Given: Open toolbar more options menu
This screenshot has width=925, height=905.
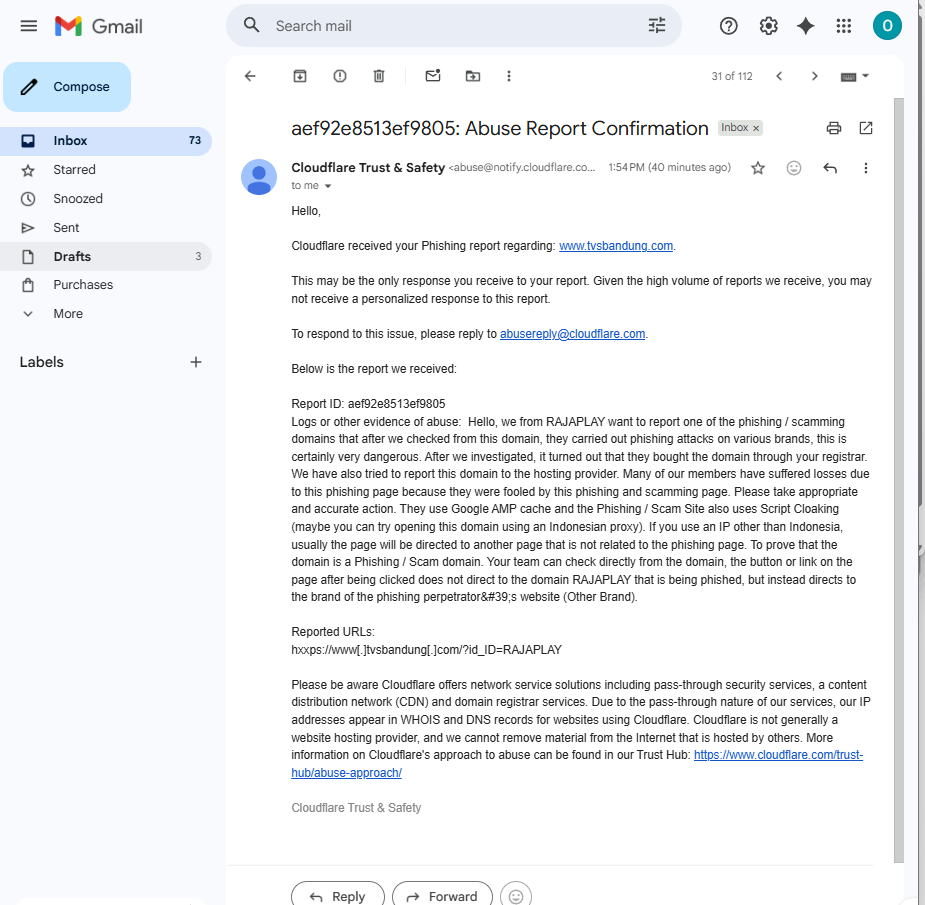Looking at the screenshot, I should point(509,76).
